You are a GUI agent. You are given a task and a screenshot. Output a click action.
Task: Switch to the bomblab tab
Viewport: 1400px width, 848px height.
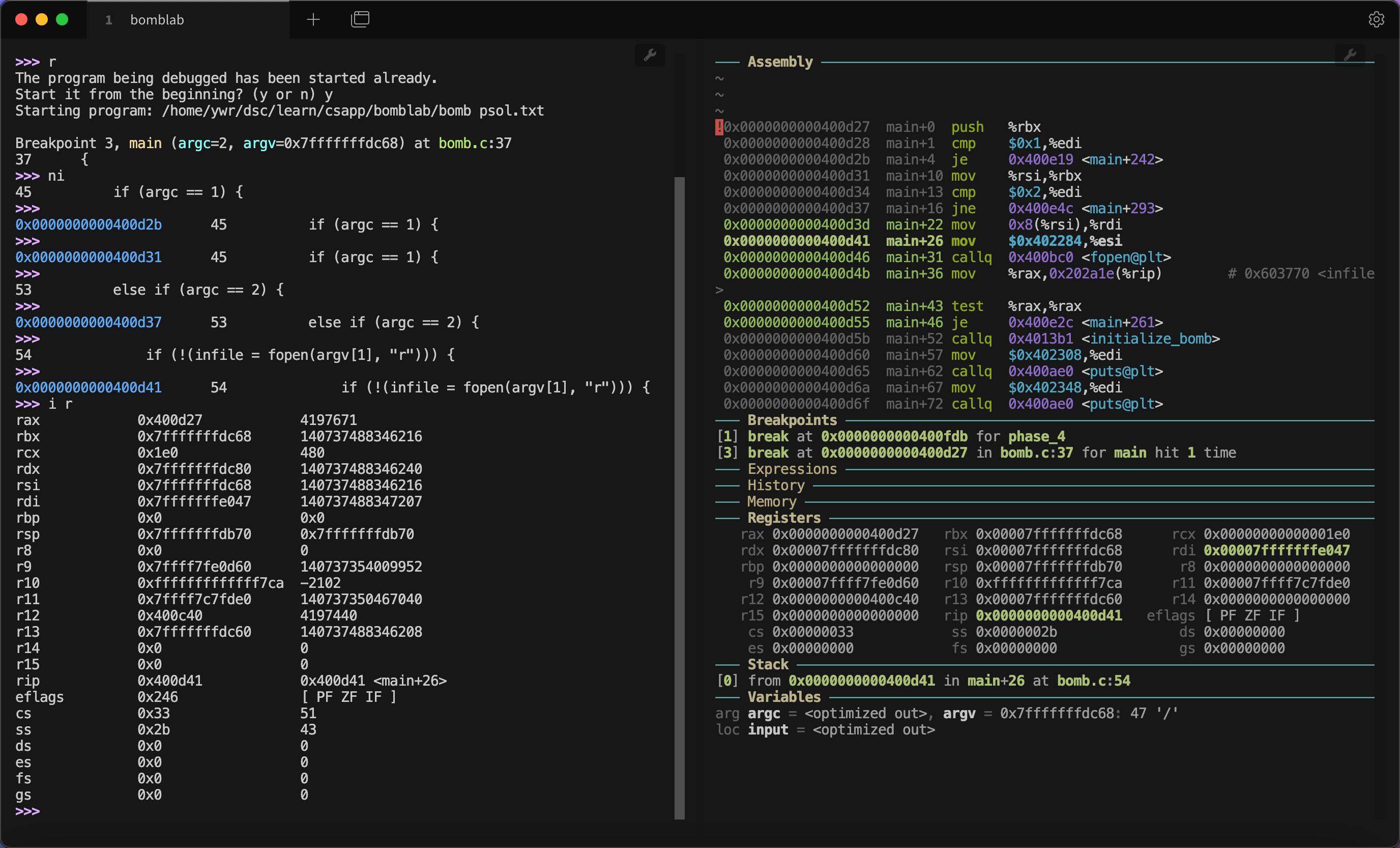pyautogui.click(x=157, y=19)
